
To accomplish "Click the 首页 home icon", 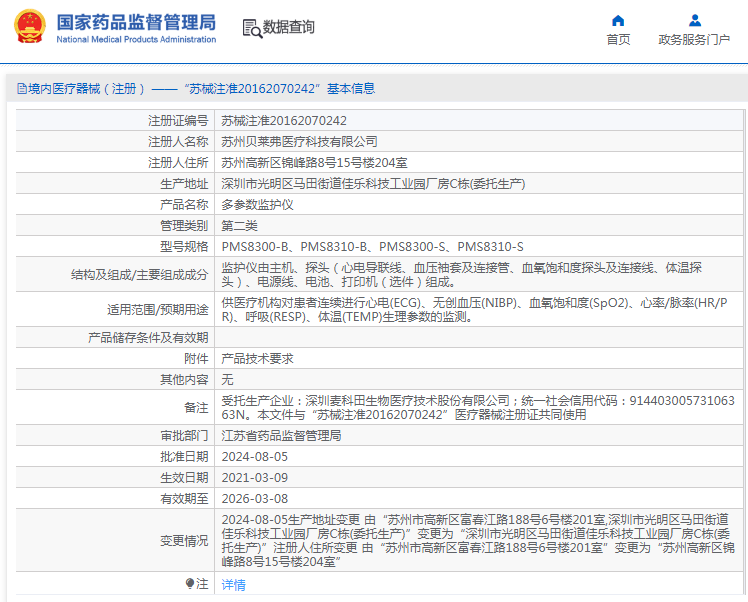I will click(618, 21).
